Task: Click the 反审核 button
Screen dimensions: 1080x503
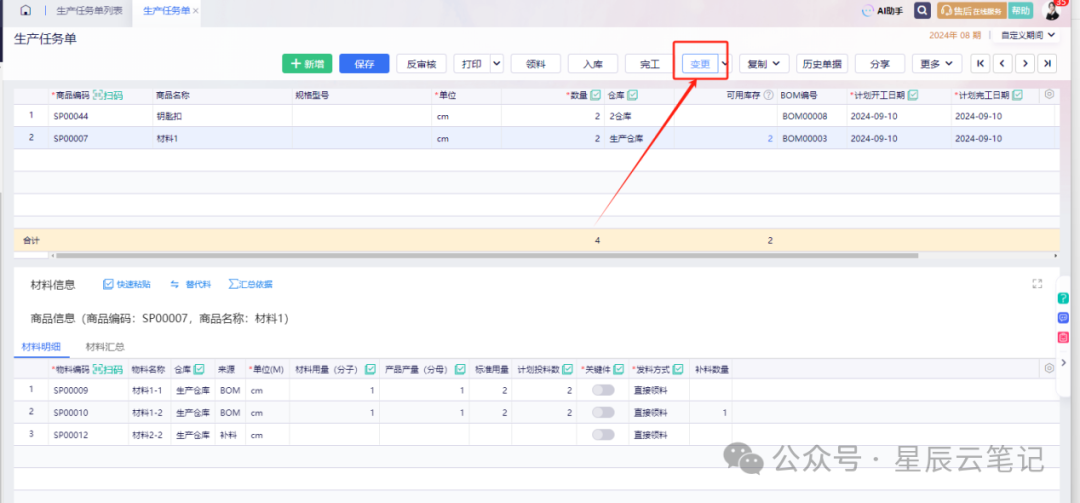Action: click(422, 63)
